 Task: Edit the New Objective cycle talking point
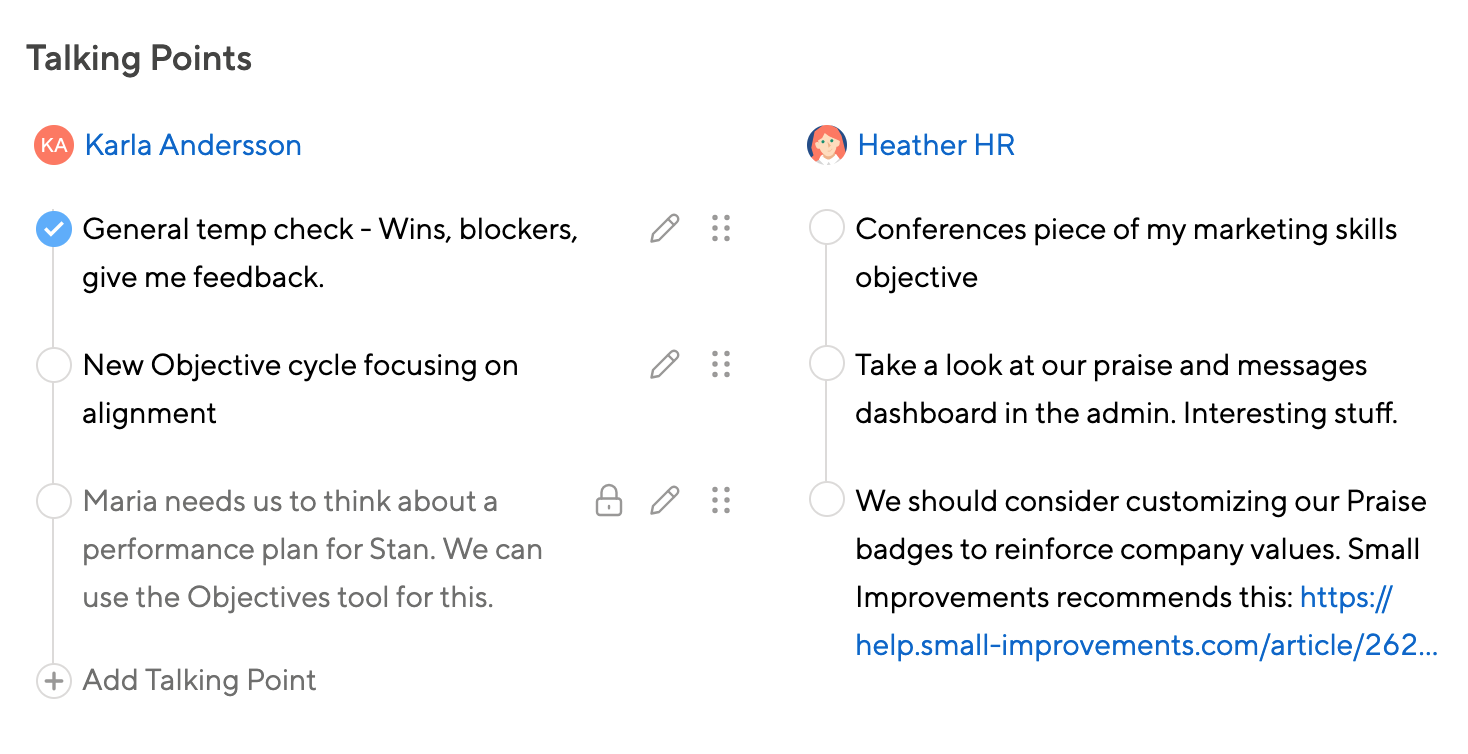click(x=664, y=365)
